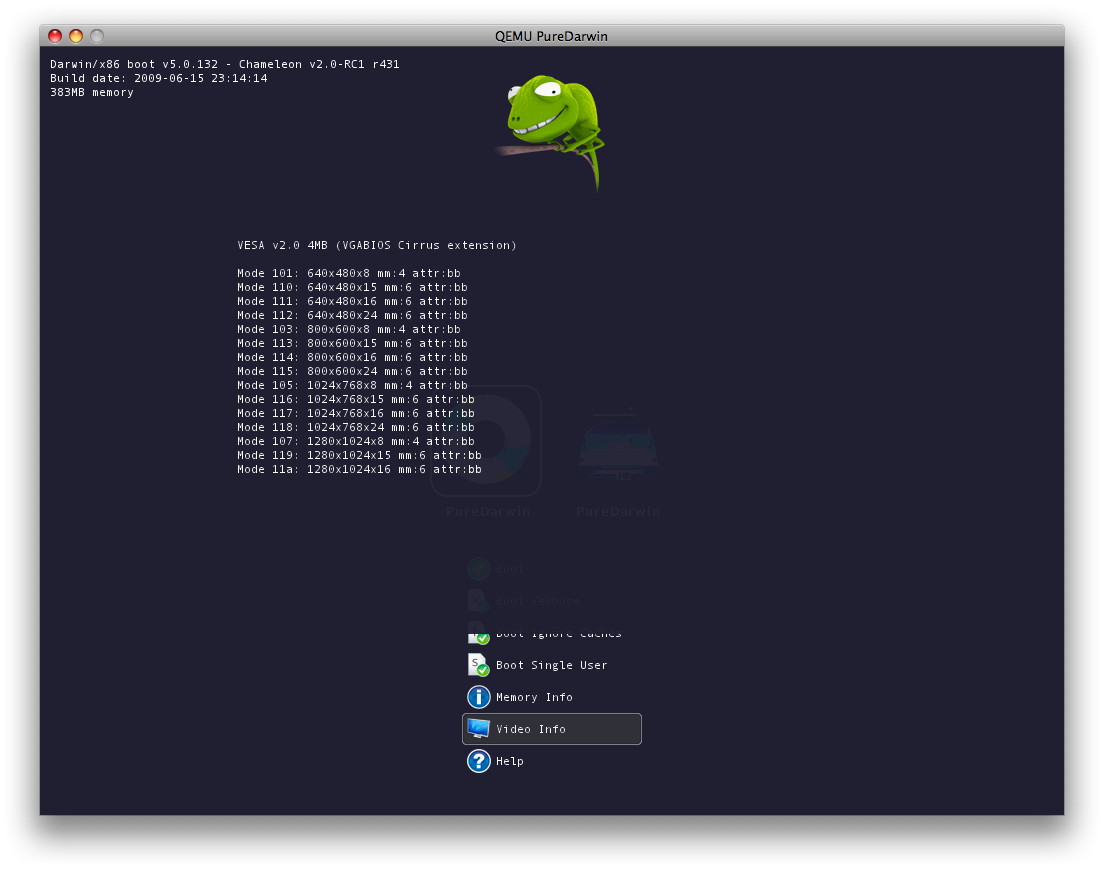Click the line Mode 114: 800x600x16
1104x870 pixels.
coord(352,358)
